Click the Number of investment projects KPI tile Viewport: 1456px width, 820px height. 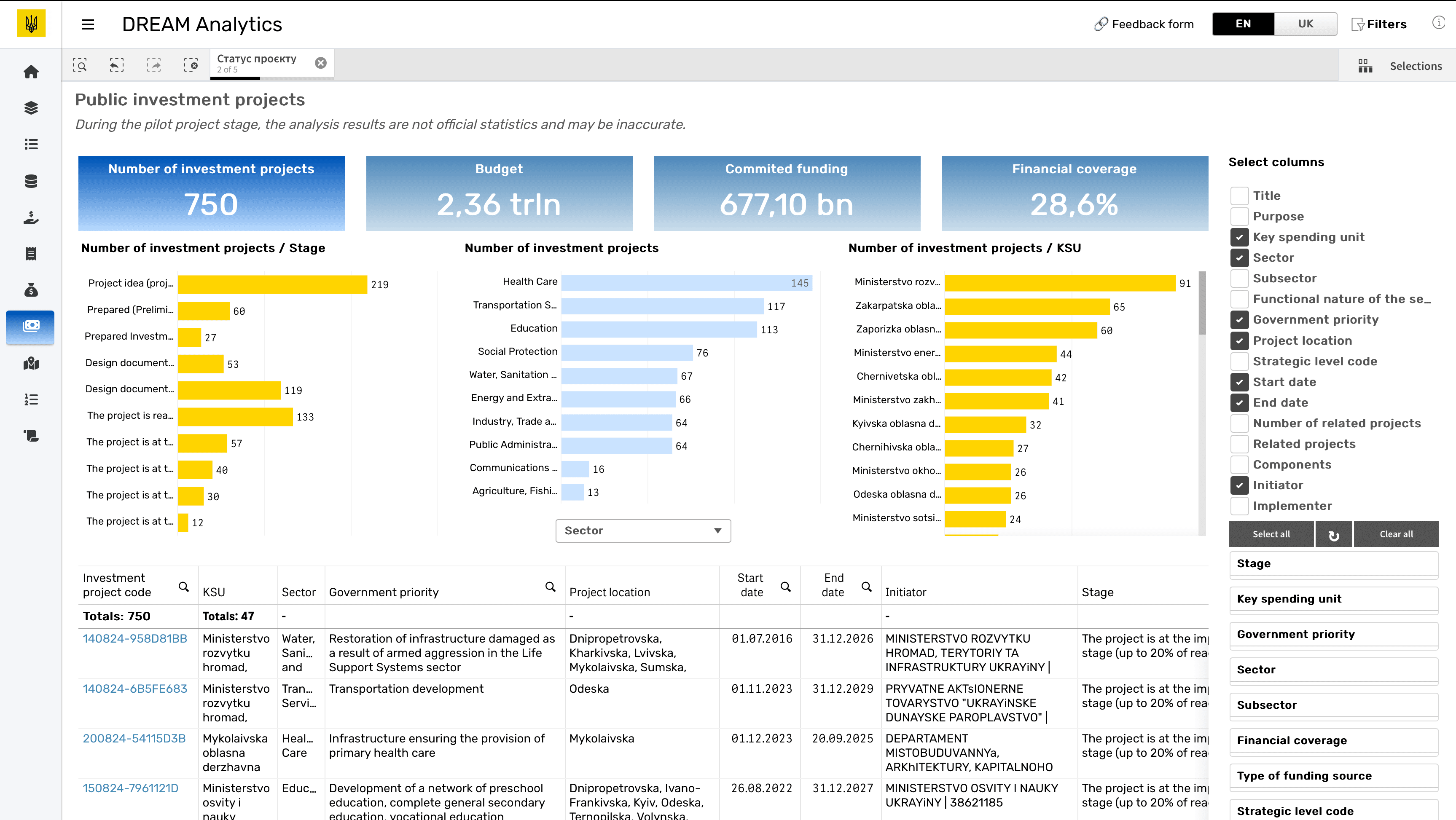pyautogui.click(x=211, y=193)
